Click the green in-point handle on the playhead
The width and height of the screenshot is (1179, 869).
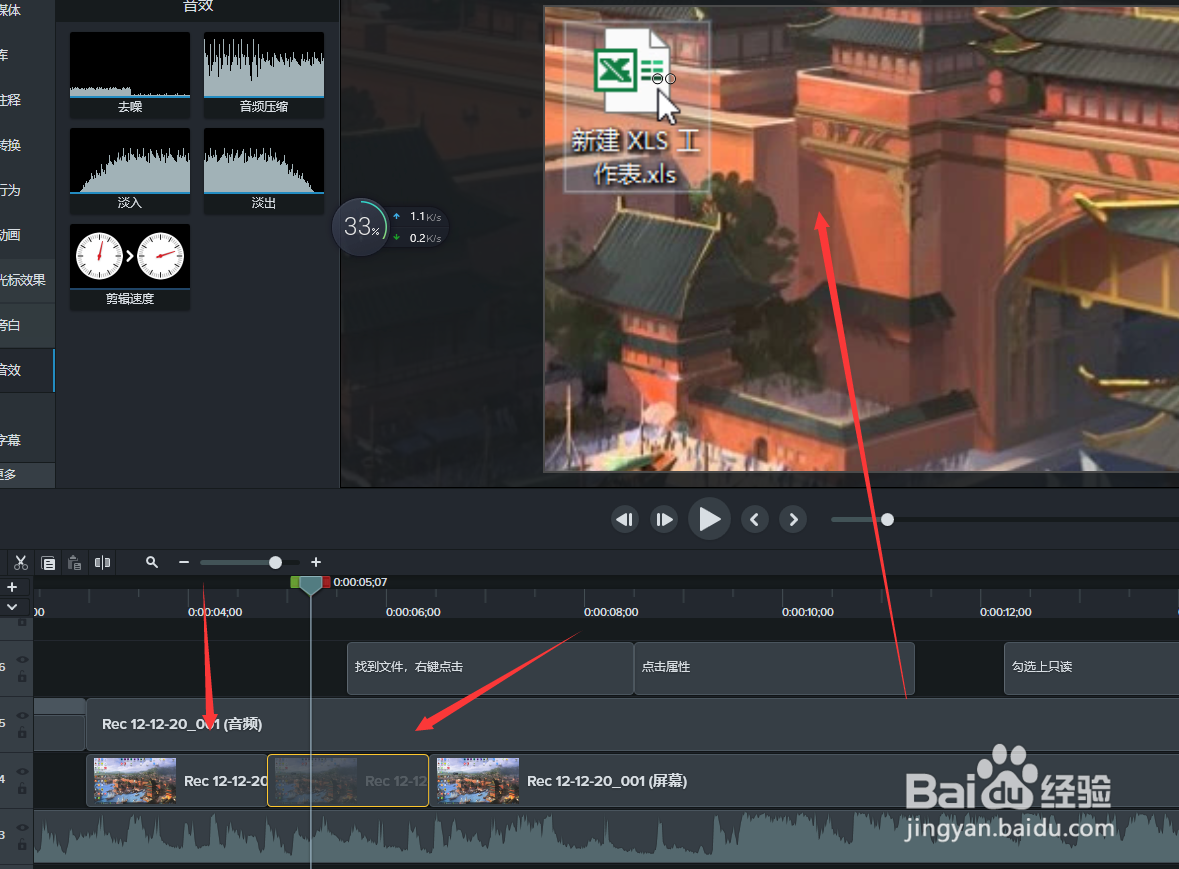click(x=295, y=582)
